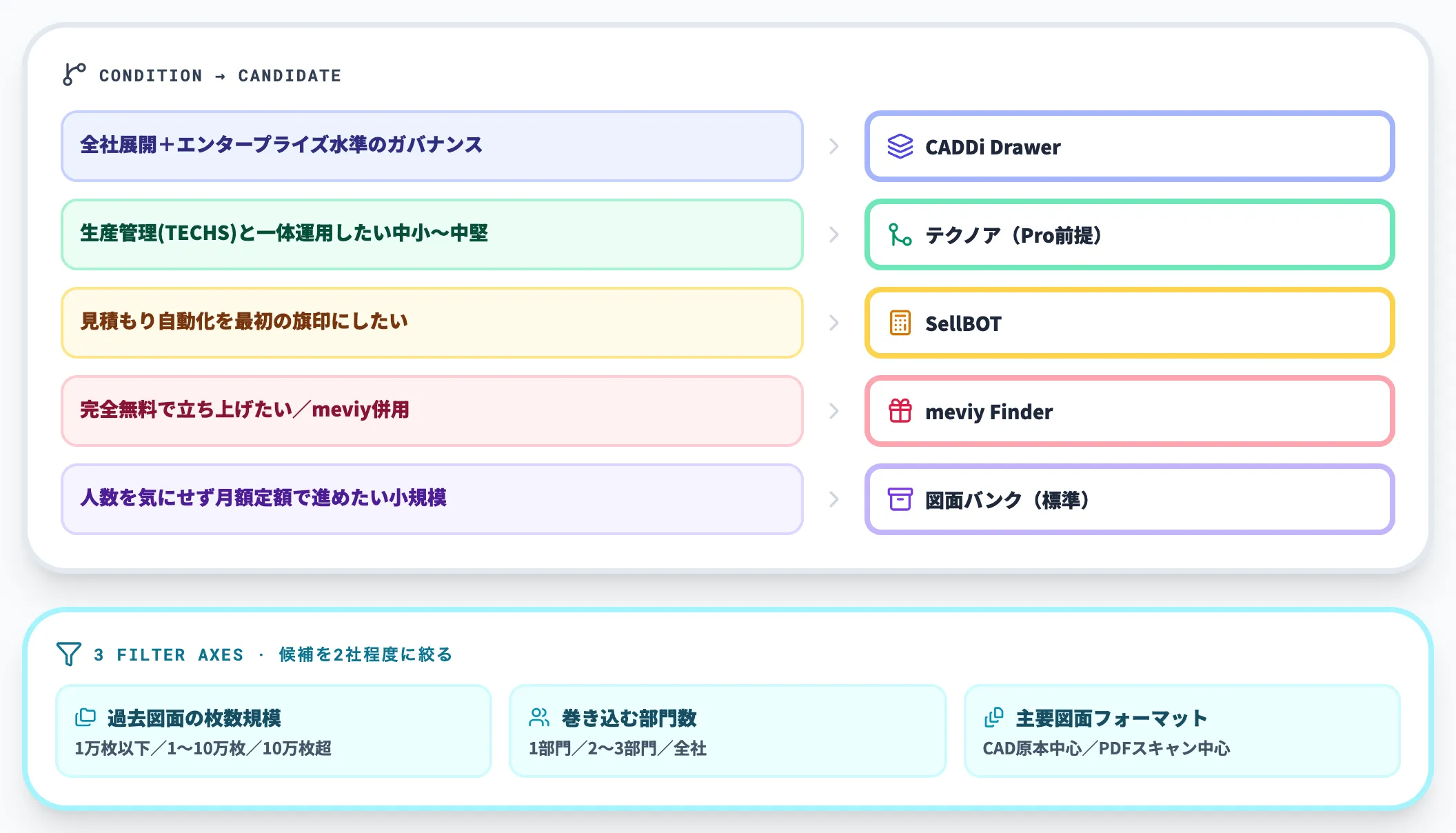Select the 全社展開＋エンタープライズ水準のガバナンス condition
The image size is (1456, 833).
(x=432, y=146)
